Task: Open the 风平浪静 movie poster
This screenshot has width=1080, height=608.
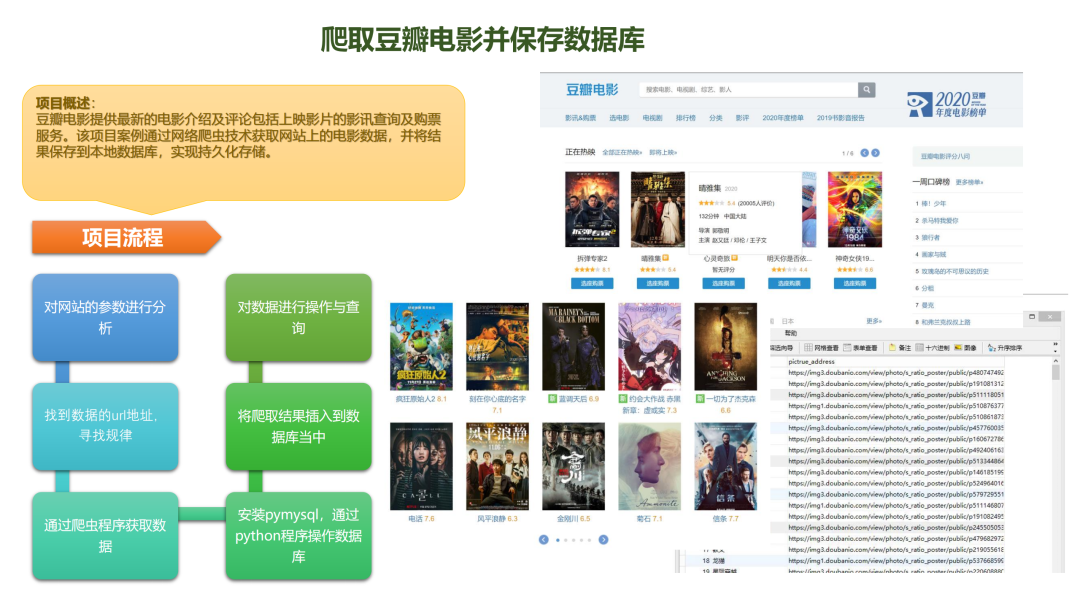Action: point(497,466)
